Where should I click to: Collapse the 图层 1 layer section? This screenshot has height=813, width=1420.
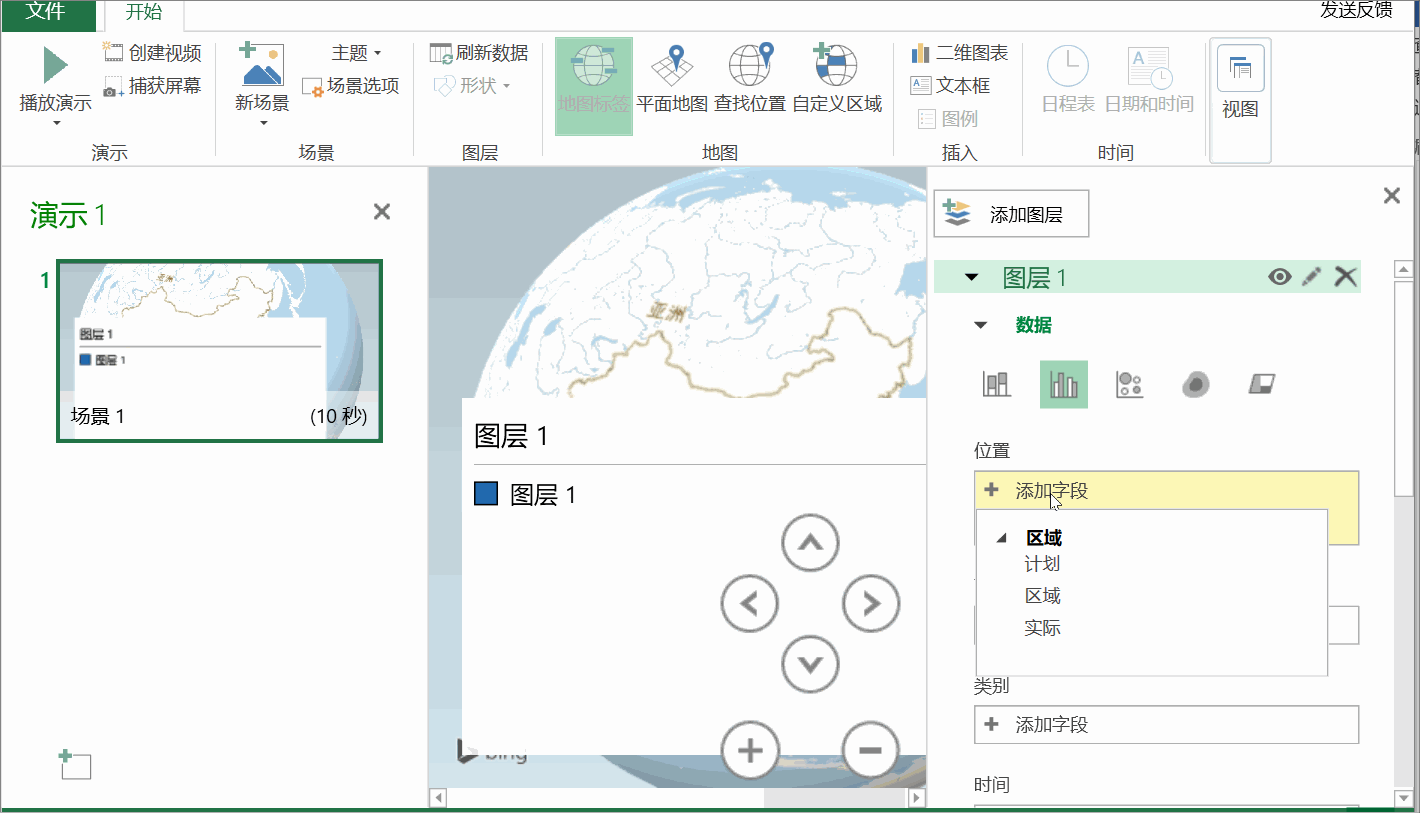tap(971, 278)
